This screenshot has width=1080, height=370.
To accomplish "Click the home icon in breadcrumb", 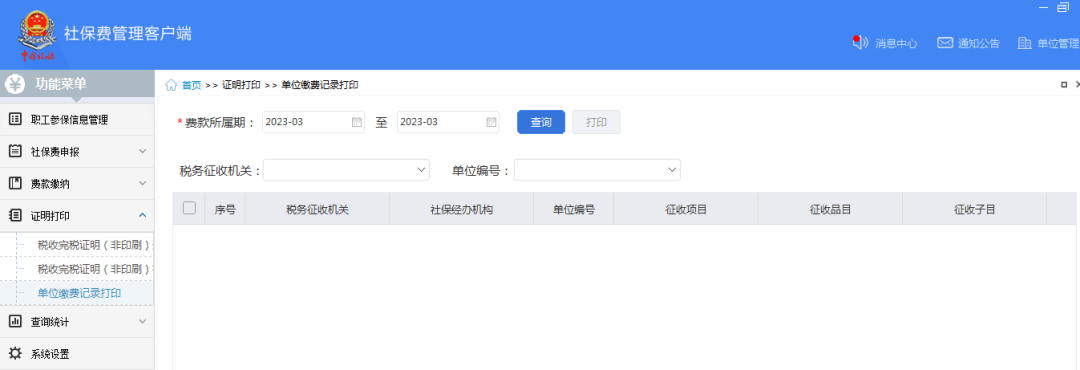I will pos(172,85).
